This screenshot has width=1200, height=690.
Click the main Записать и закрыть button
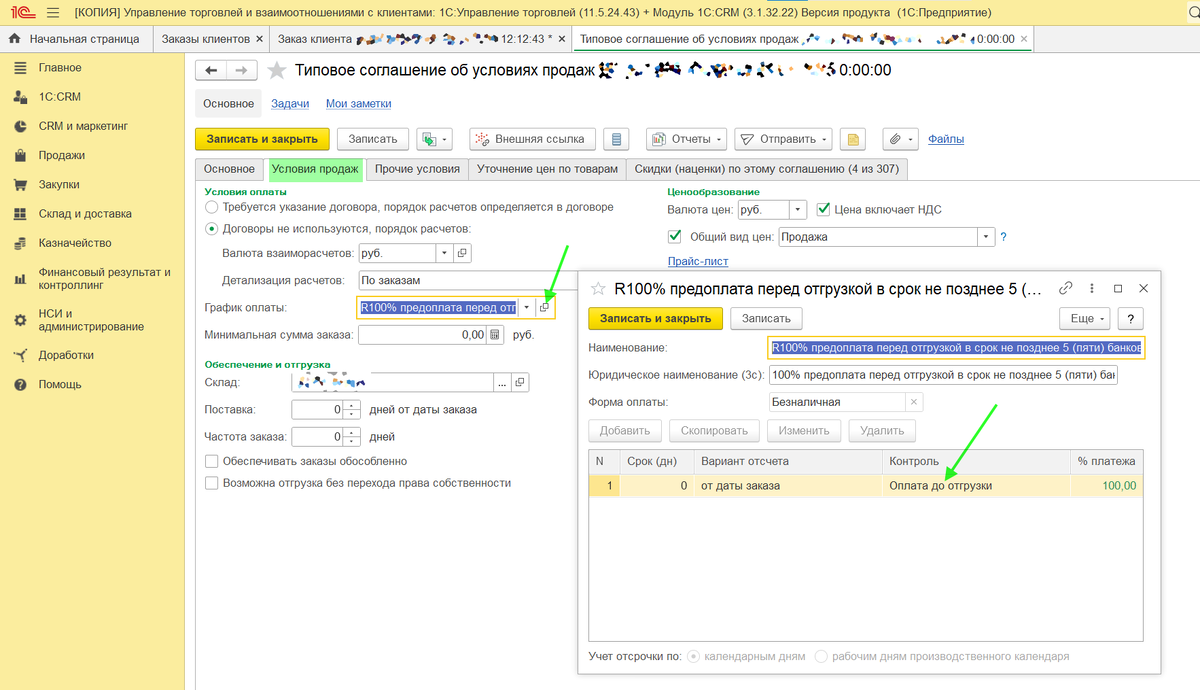point(262,139)
